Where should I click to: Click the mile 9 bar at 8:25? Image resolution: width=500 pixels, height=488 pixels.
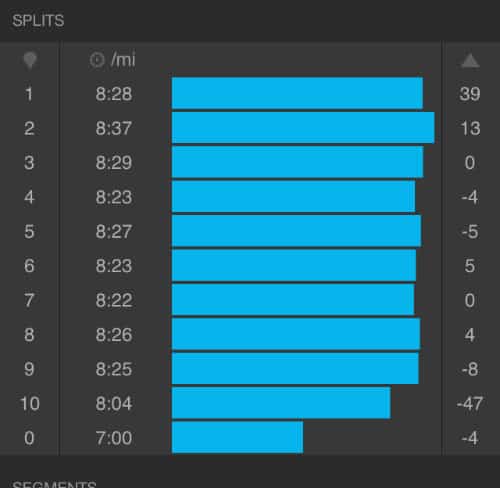pyautogui.click(x=295, y=368)
